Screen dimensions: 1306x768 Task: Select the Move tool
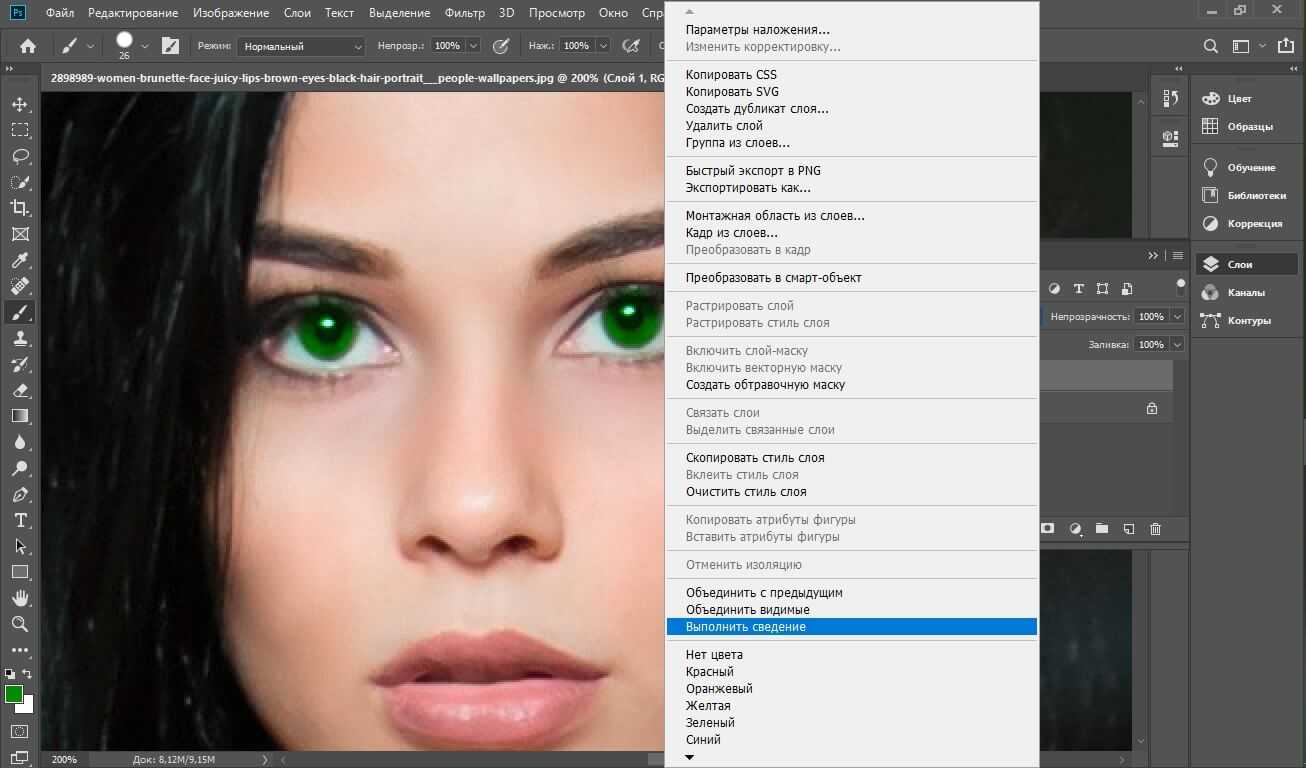(20, 104)
